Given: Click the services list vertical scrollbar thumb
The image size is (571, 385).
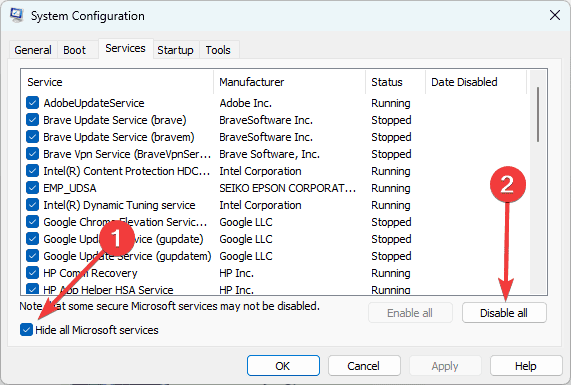Looking at the screenshot, I should click(538, 114).
